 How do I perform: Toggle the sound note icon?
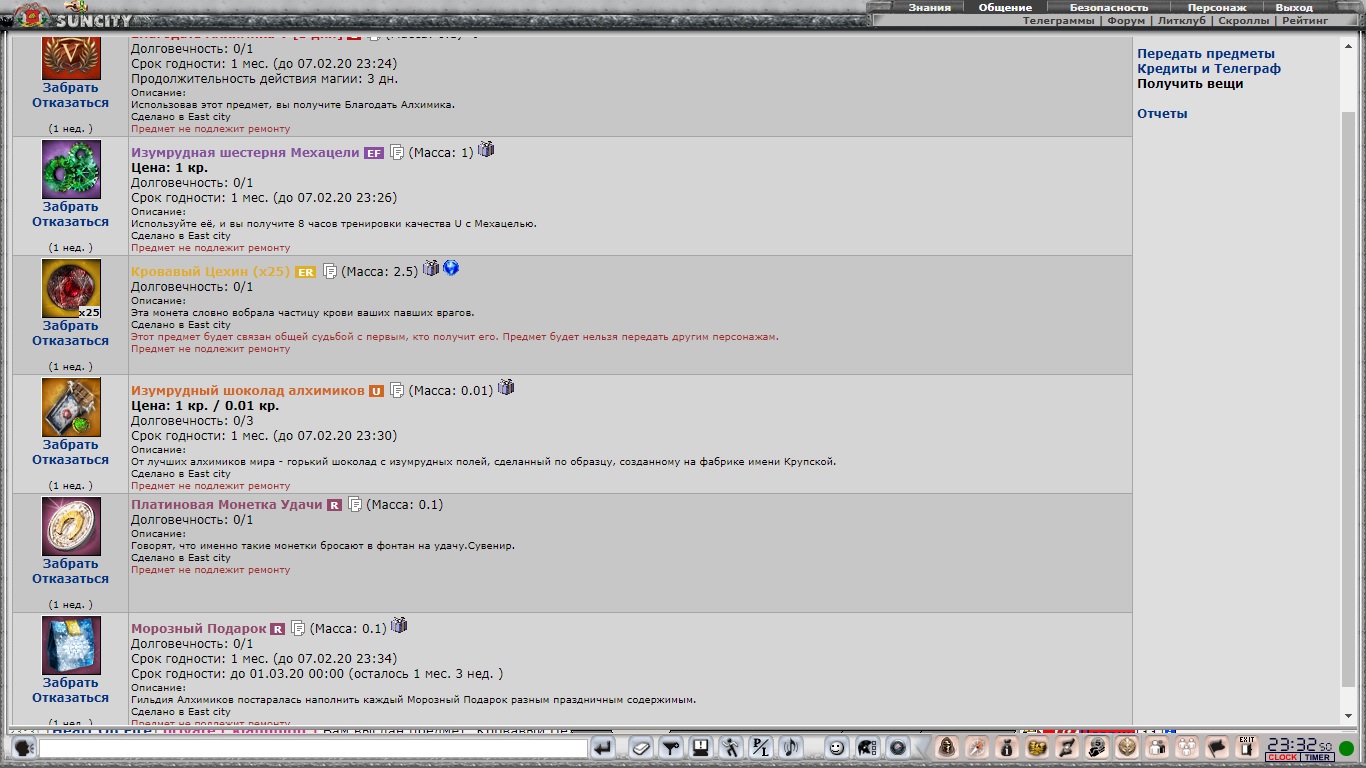(x=791, y=748)
